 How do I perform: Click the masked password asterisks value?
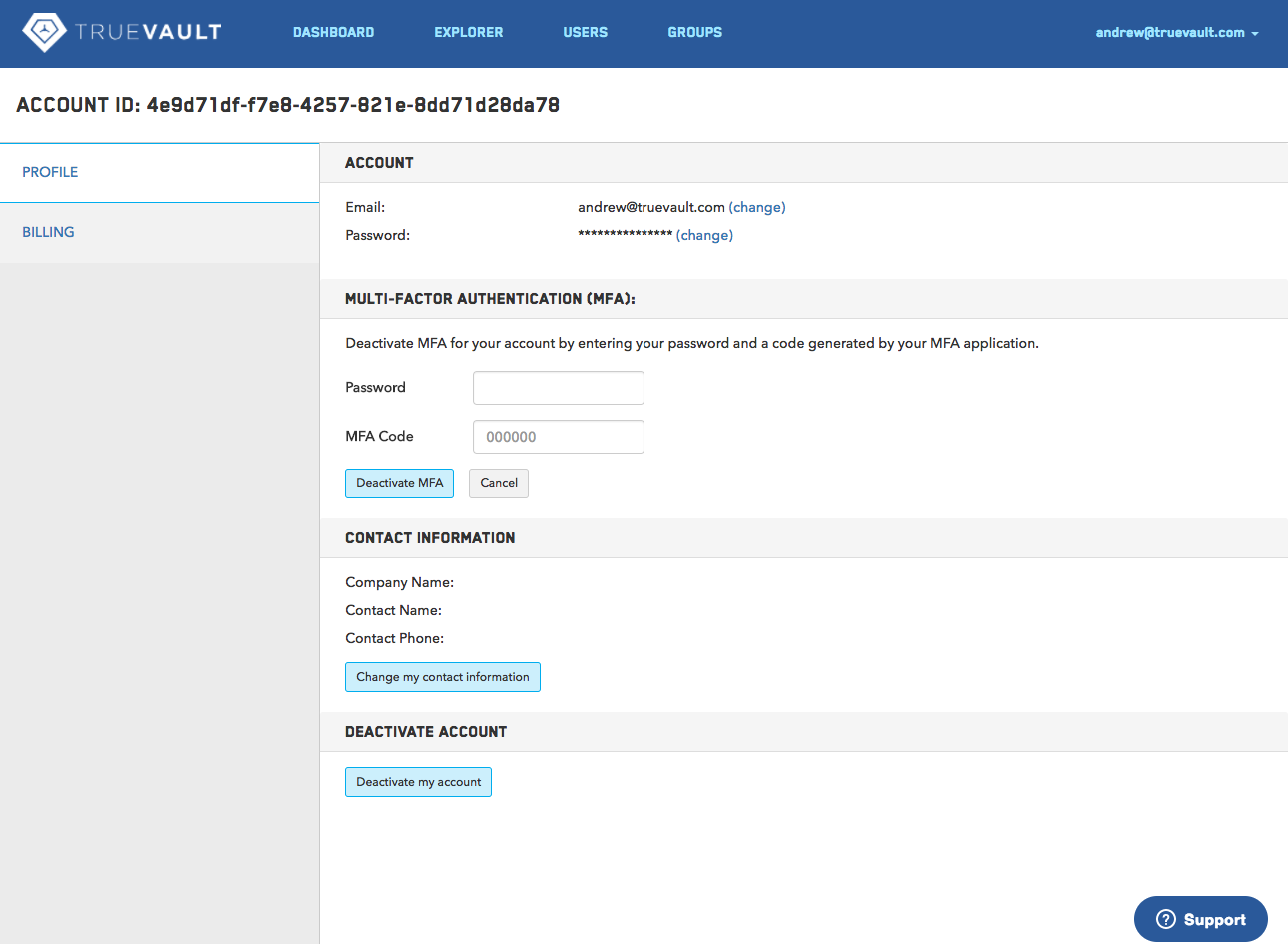point(625,234)
